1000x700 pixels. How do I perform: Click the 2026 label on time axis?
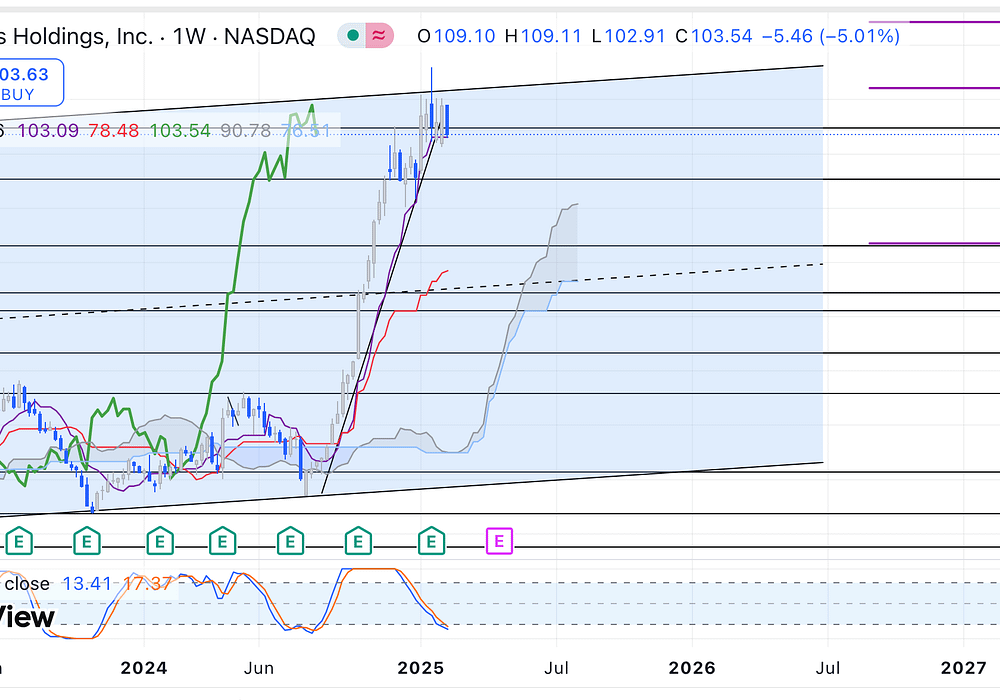tap(692, 666)
